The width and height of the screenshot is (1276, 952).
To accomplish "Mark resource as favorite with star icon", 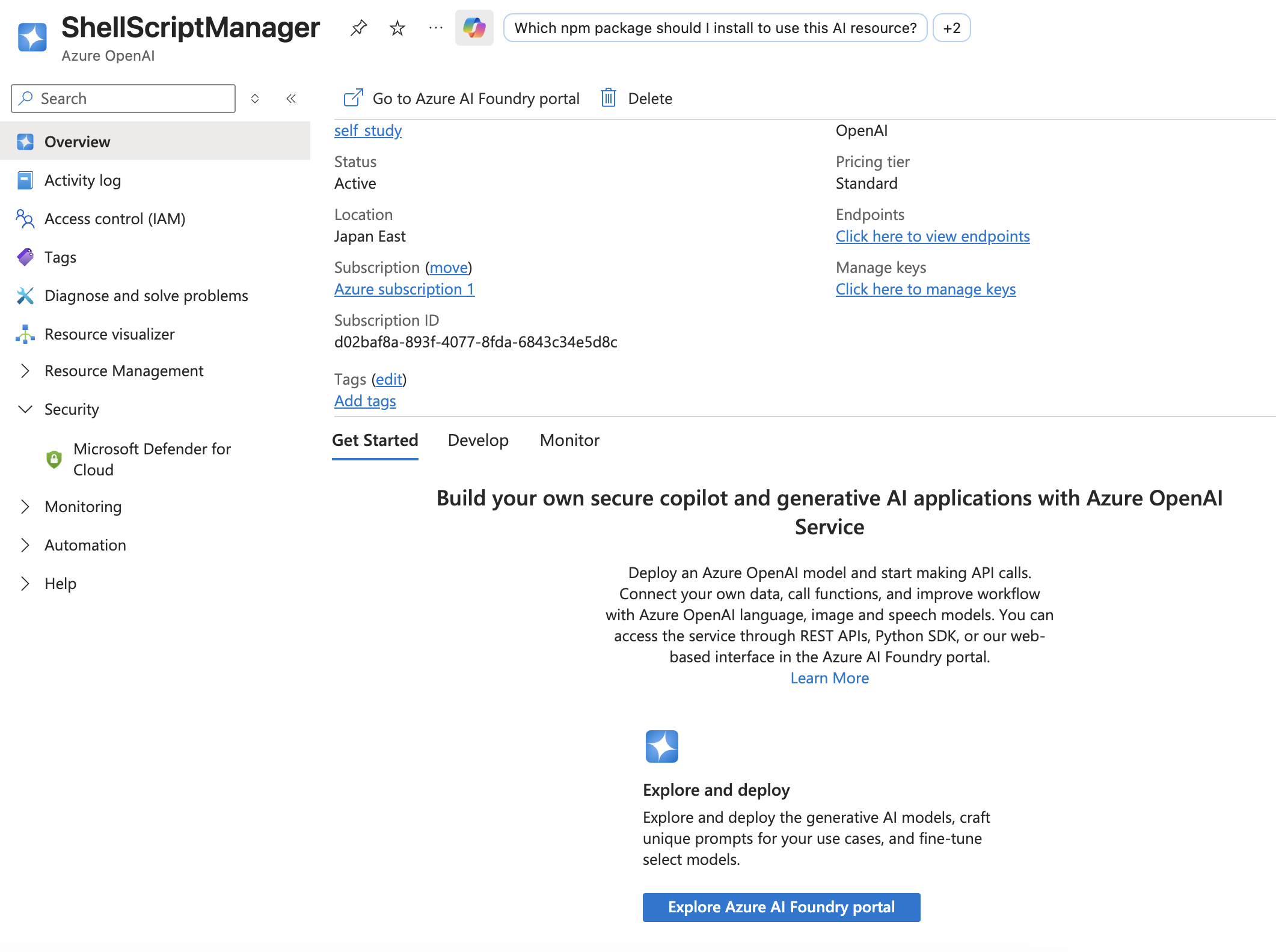I will [x=397, y=28].
